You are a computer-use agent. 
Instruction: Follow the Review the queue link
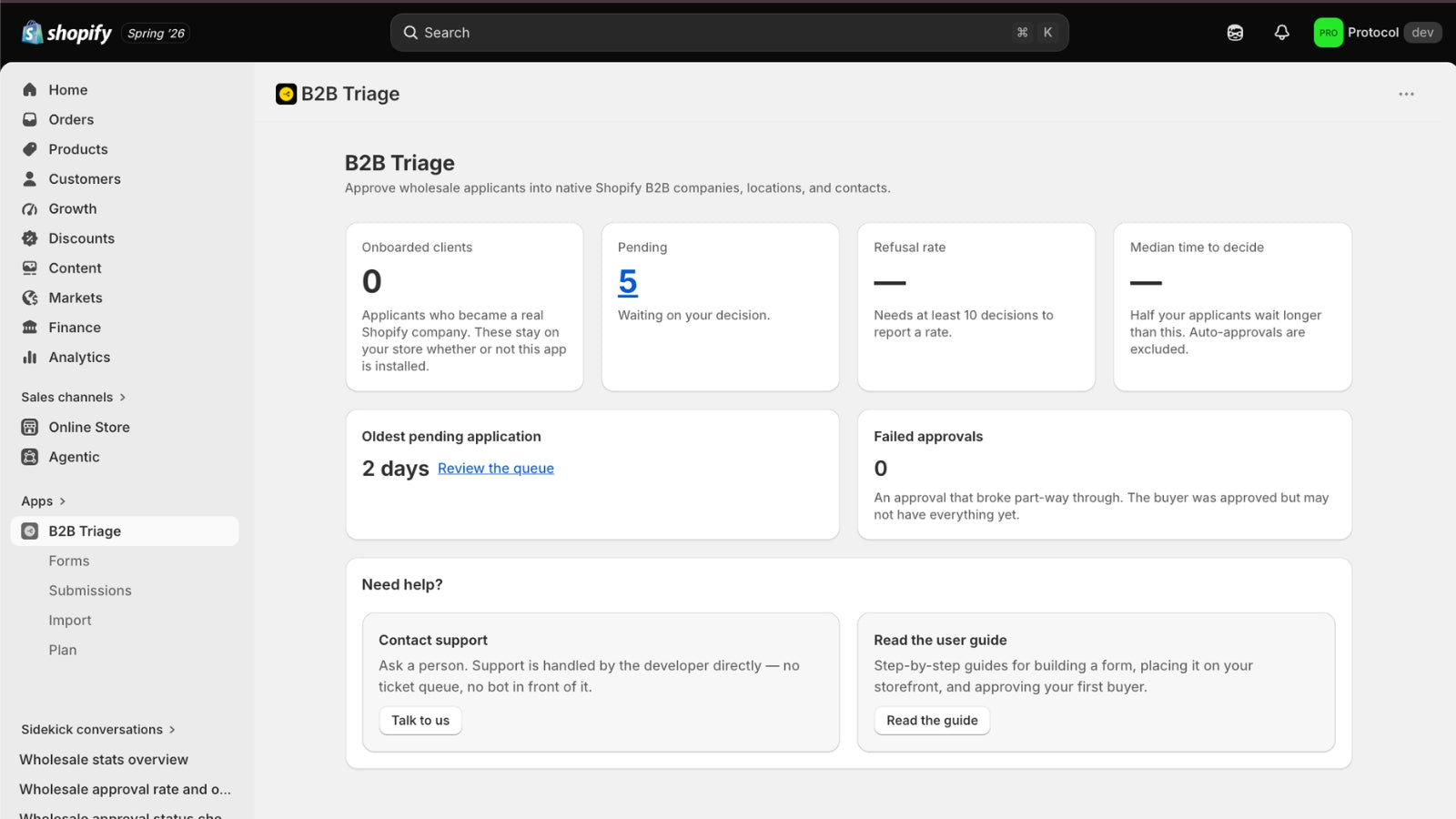click(x=496, y=469)
